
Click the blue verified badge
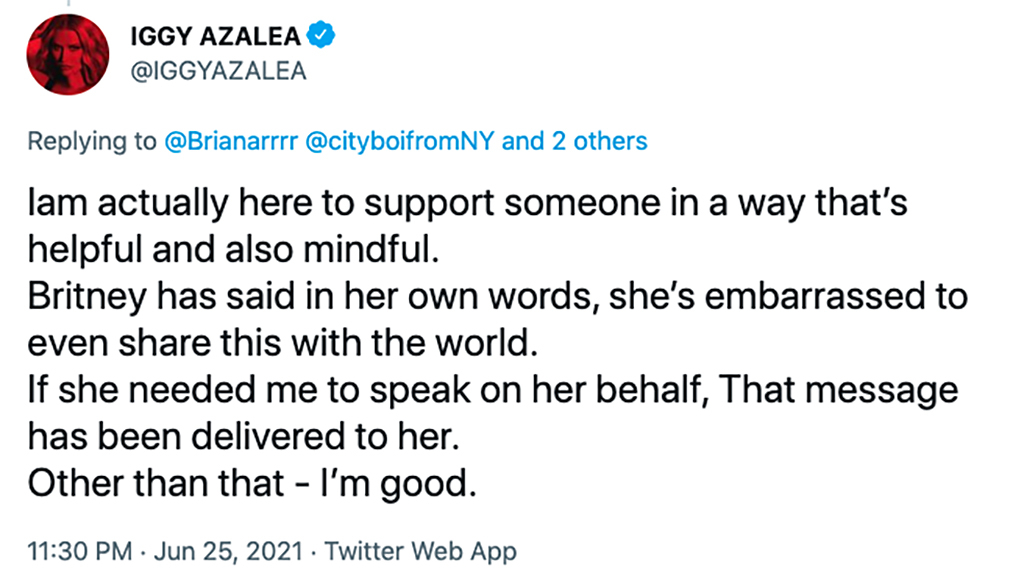point(321,36)
